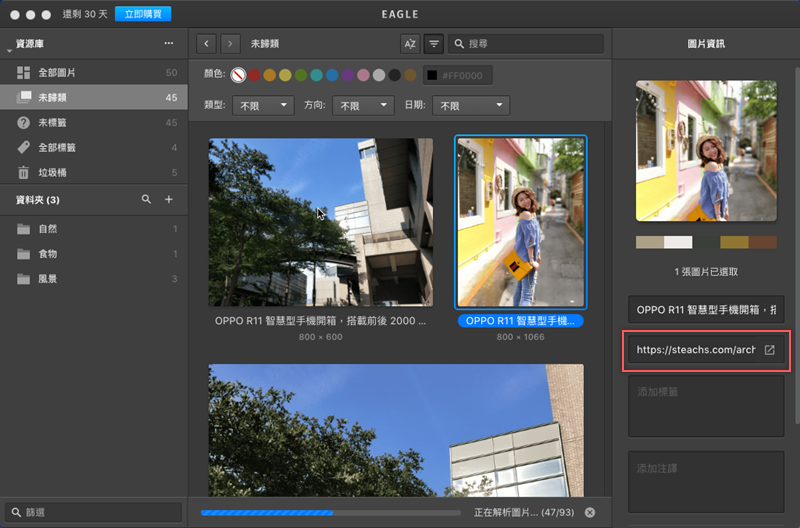Click the back navigation arrow
Screen dimensions: 800x528
pos(207,44)
